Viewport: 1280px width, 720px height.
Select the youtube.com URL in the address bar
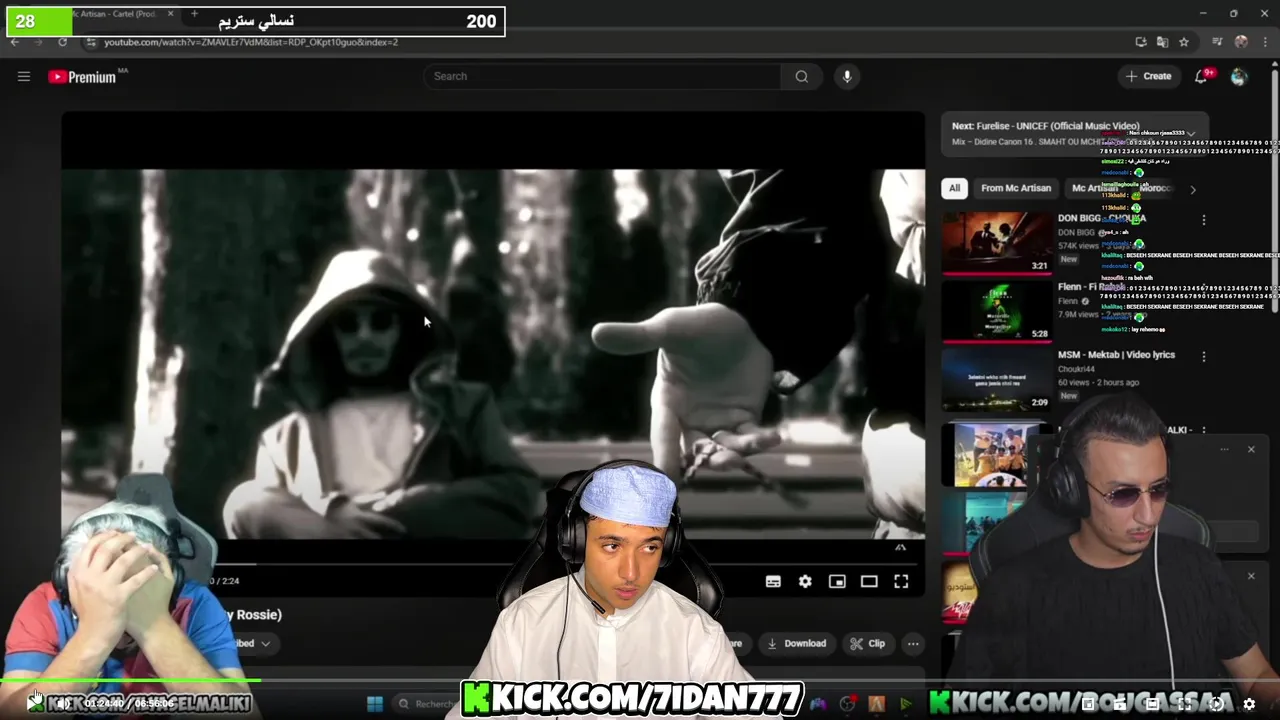251,42
